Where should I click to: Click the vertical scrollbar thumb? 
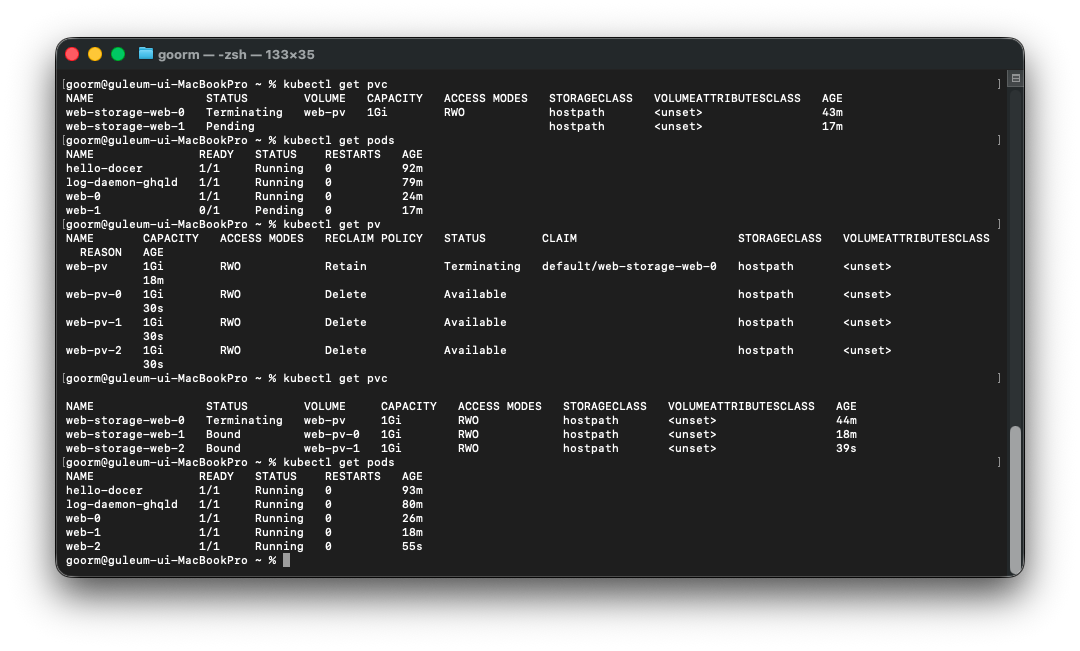pos(1015,499)
